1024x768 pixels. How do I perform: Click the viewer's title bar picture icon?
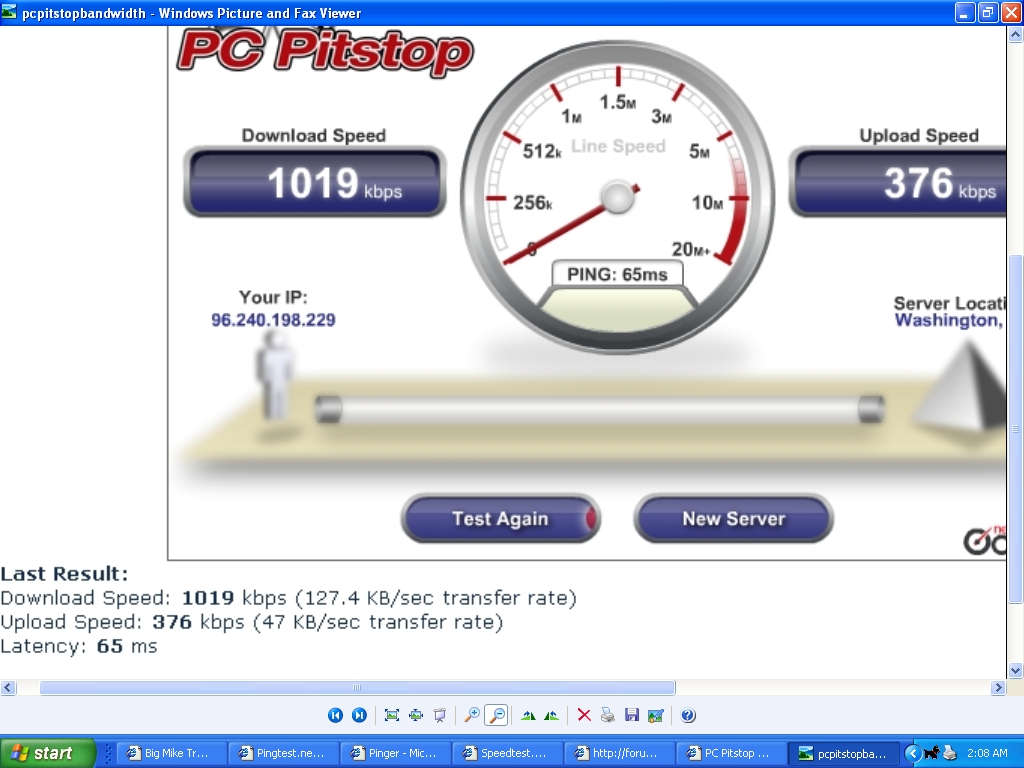coord(8,12)
